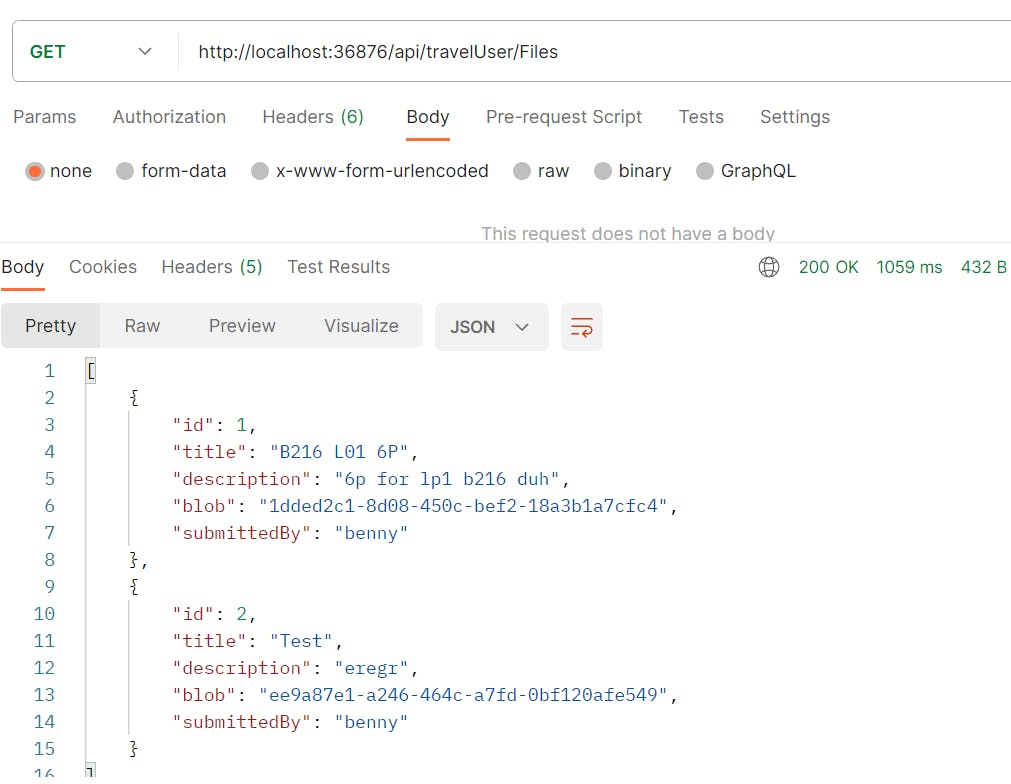Click the request URL input field
Viewport: 1011px width, 784px height.
pyautogui.click(x=590, y=52)
